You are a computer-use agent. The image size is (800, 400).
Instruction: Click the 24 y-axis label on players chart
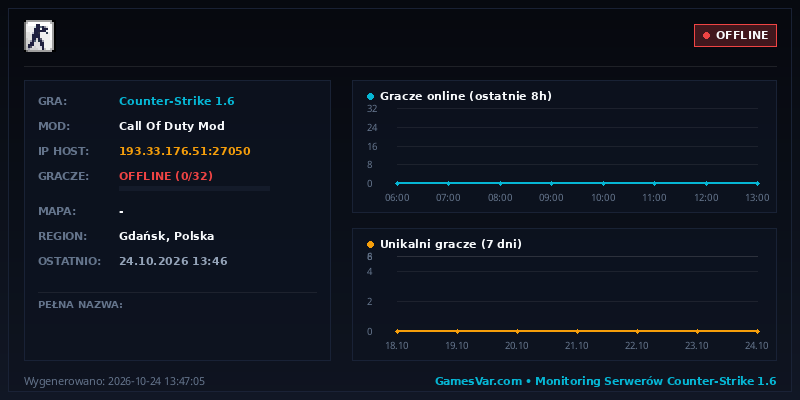(372, 128)
